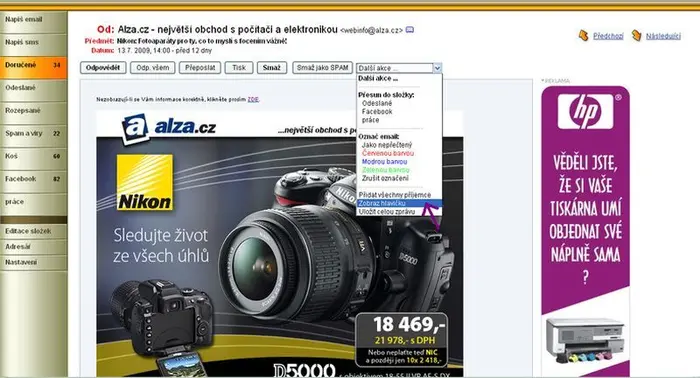700x378 pixels.
Task: Click the printer image in the HP ad
Action: tap(585, 340)
